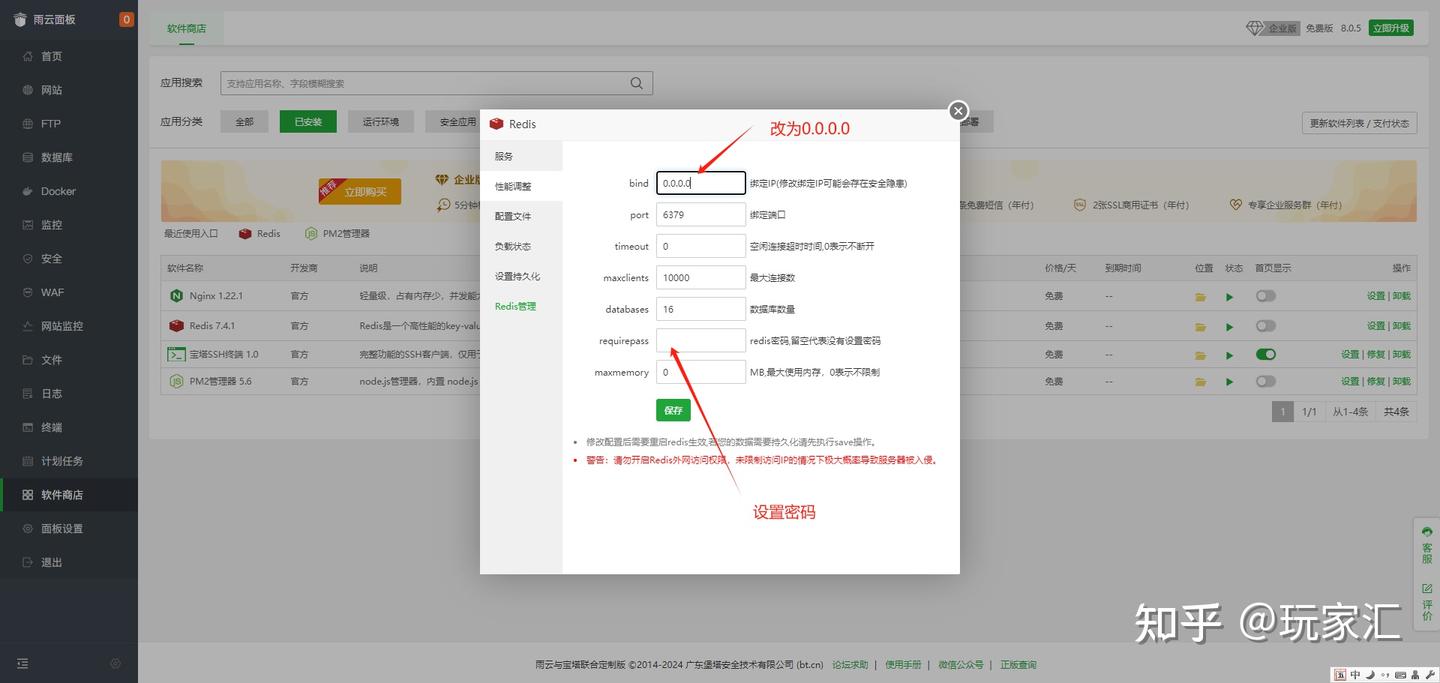The image size is (1440, 683).
Task: Click 立即升级 button at the top right
Action: point(1391,28)
